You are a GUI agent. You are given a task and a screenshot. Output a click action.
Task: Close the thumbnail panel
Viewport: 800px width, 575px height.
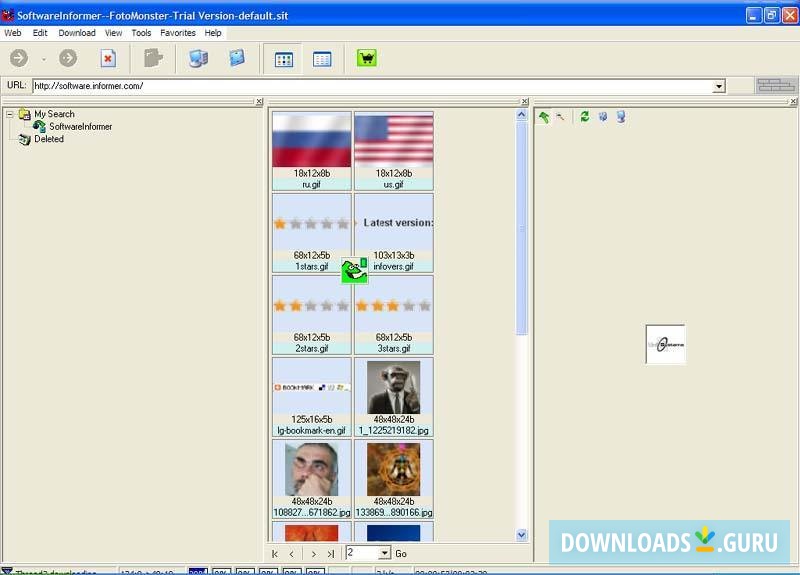coord(524,102)
